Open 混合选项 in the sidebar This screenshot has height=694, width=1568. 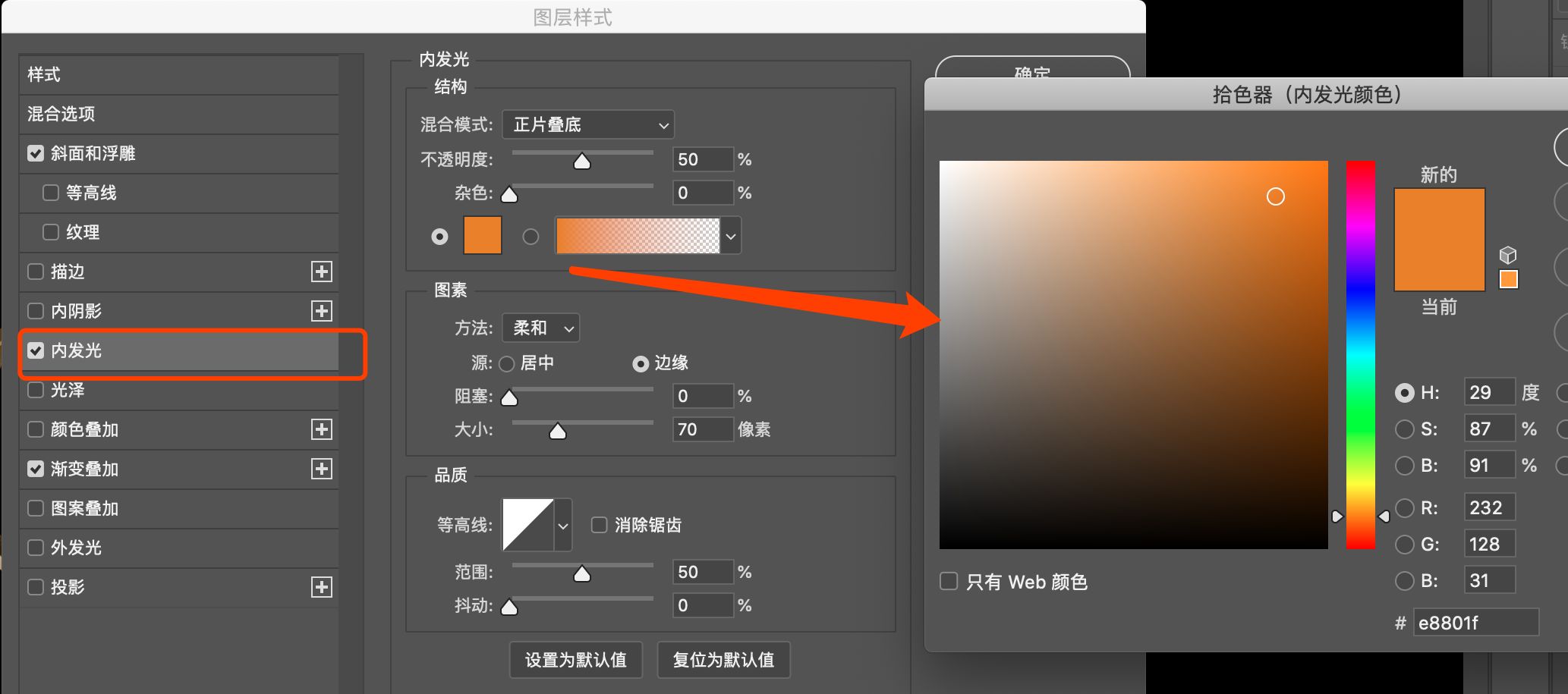click(179, 114)
